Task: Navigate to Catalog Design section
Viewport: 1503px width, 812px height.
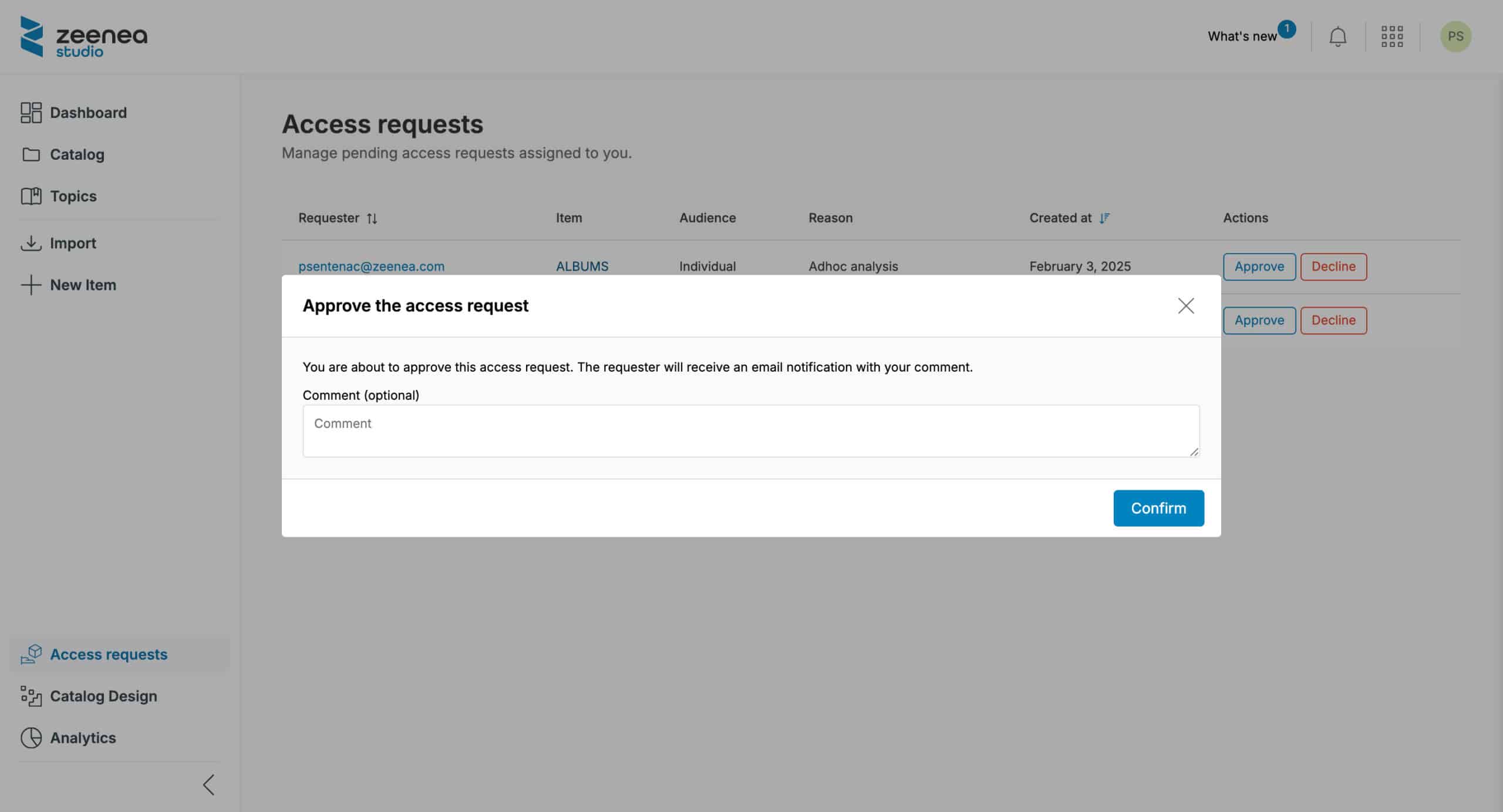Action: [x=103, y=695]
